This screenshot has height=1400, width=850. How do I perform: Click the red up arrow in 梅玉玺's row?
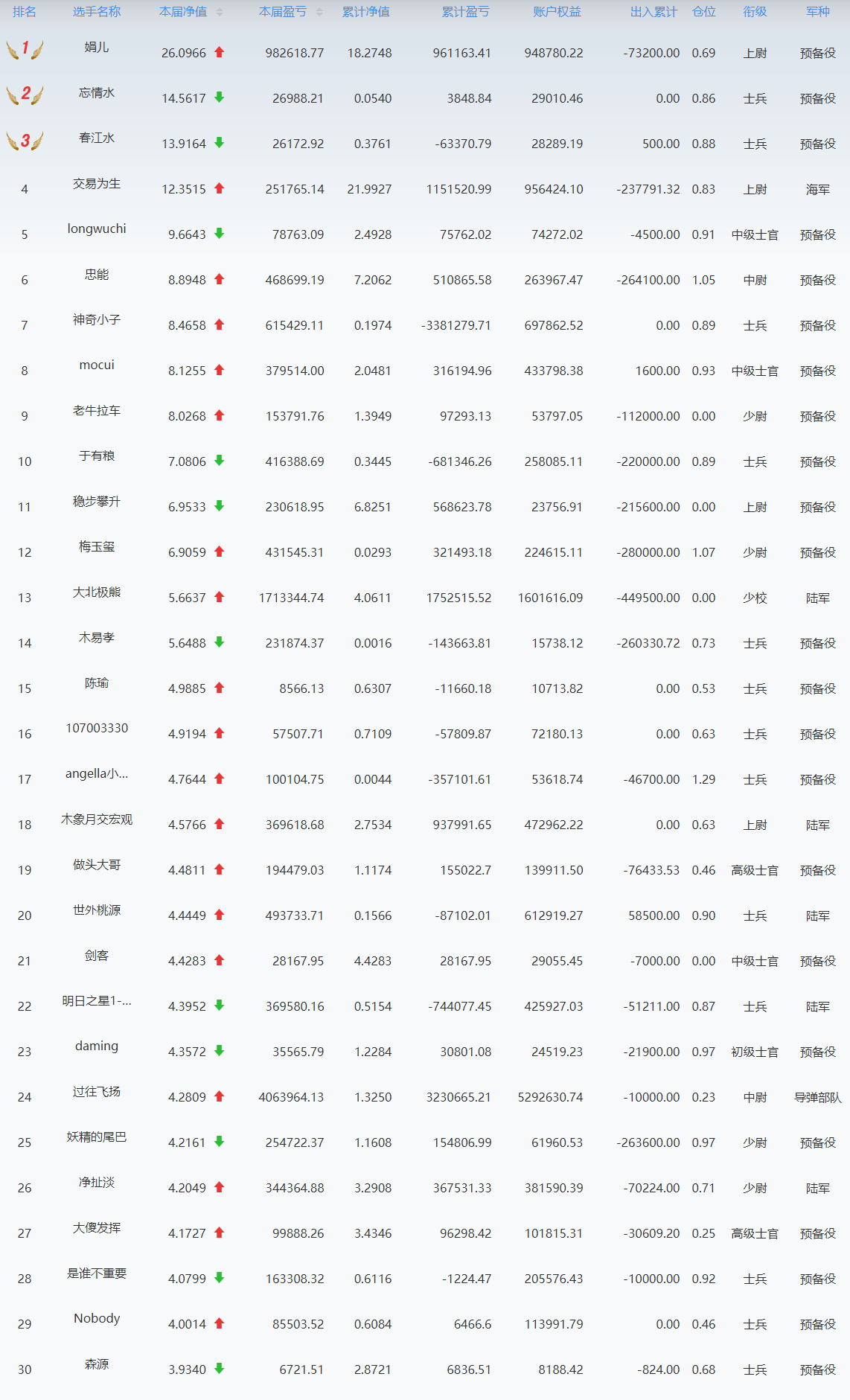(x=220, y=552)
